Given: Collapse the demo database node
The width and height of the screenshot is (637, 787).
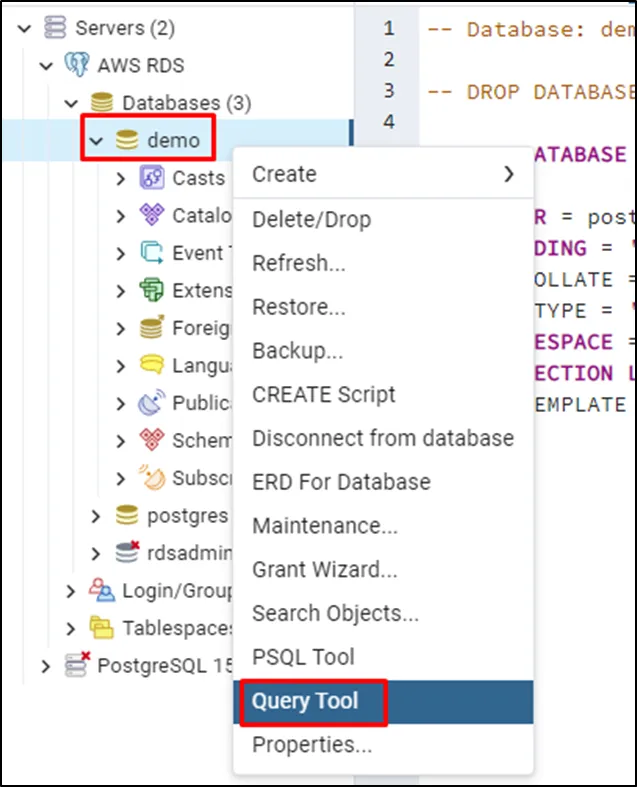Looking at the screenshot, I should click(x=97, y=141).
